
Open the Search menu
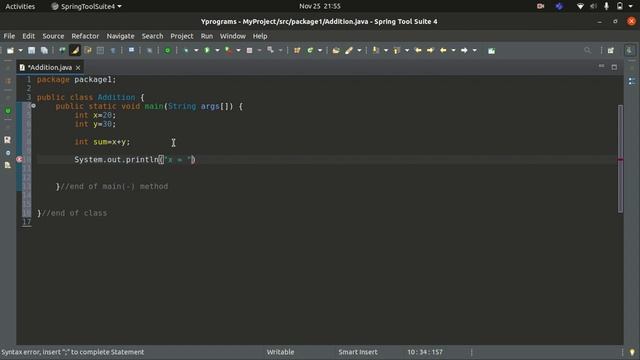(x=152, y=36)
